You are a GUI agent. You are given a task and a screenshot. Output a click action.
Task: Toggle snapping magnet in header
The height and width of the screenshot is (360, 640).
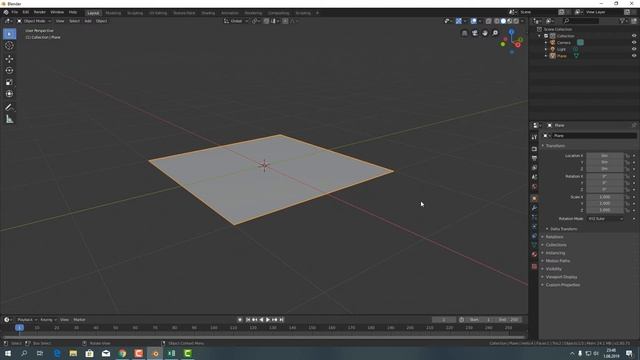pos(266,21)
